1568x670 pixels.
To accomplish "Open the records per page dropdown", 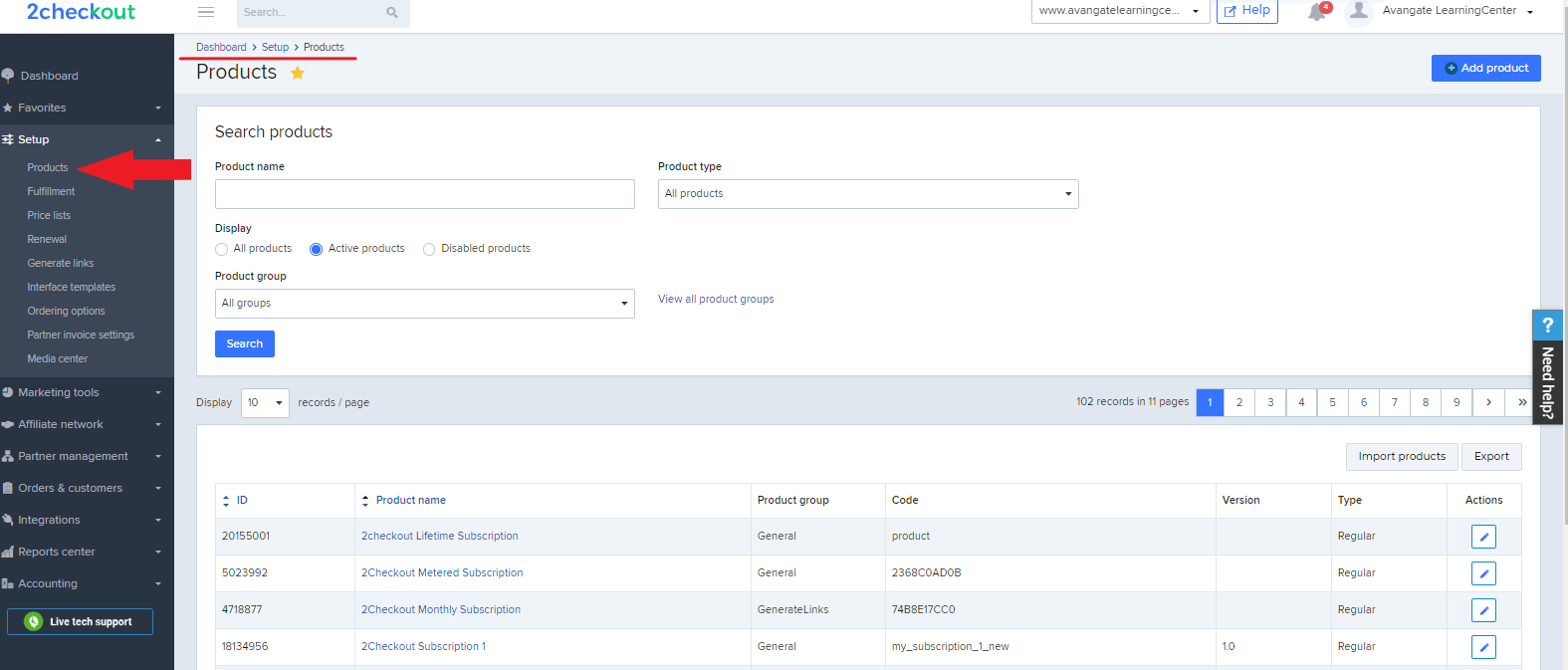I will coord(265,403).
